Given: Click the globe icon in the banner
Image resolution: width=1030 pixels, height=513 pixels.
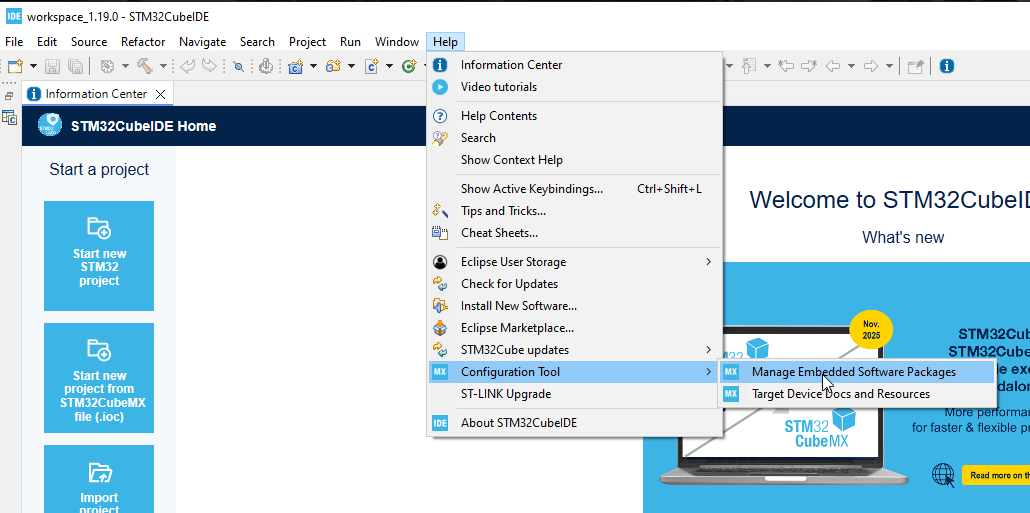Looking at the screenshot, I should (943, 475).
